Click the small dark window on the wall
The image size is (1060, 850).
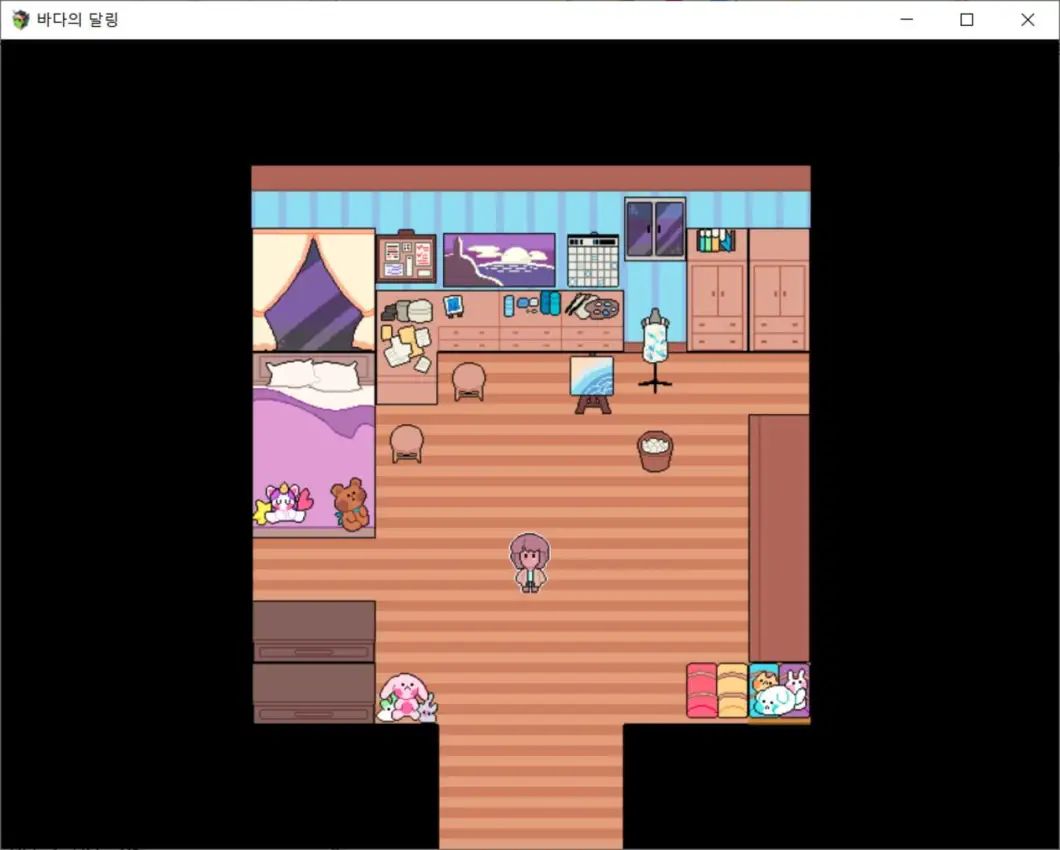click(x=655, y=229)
